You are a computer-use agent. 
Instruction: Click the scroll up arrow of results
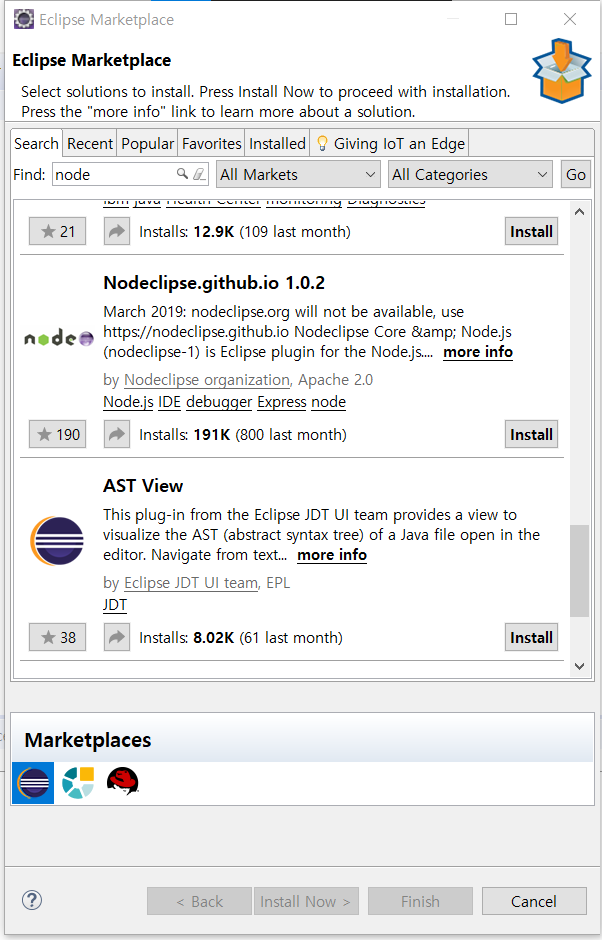coord(579,212)
